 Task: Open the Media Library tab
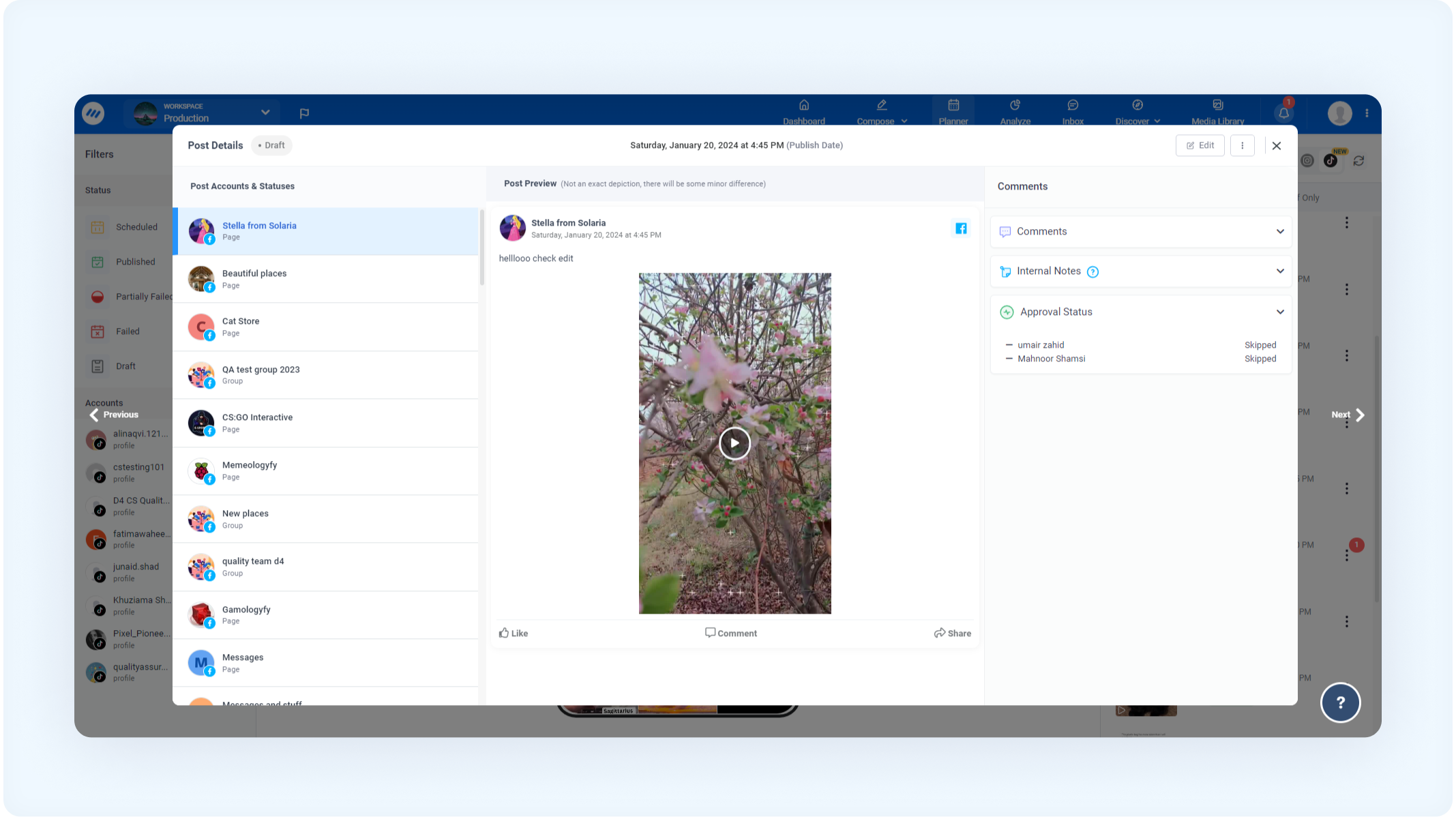1217,113
